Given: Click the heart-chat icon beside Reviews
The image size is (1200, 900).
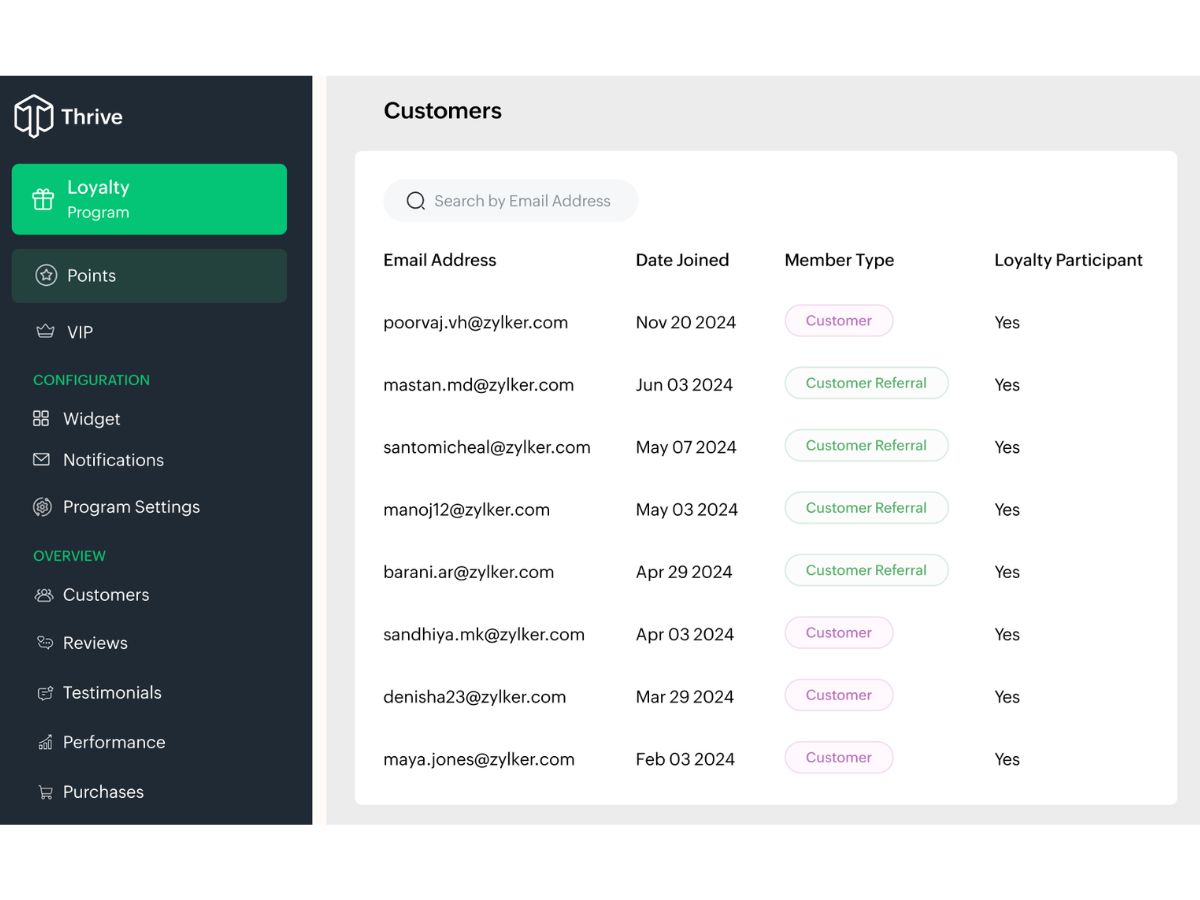Looking at the screenshot, I should (44, 642).
